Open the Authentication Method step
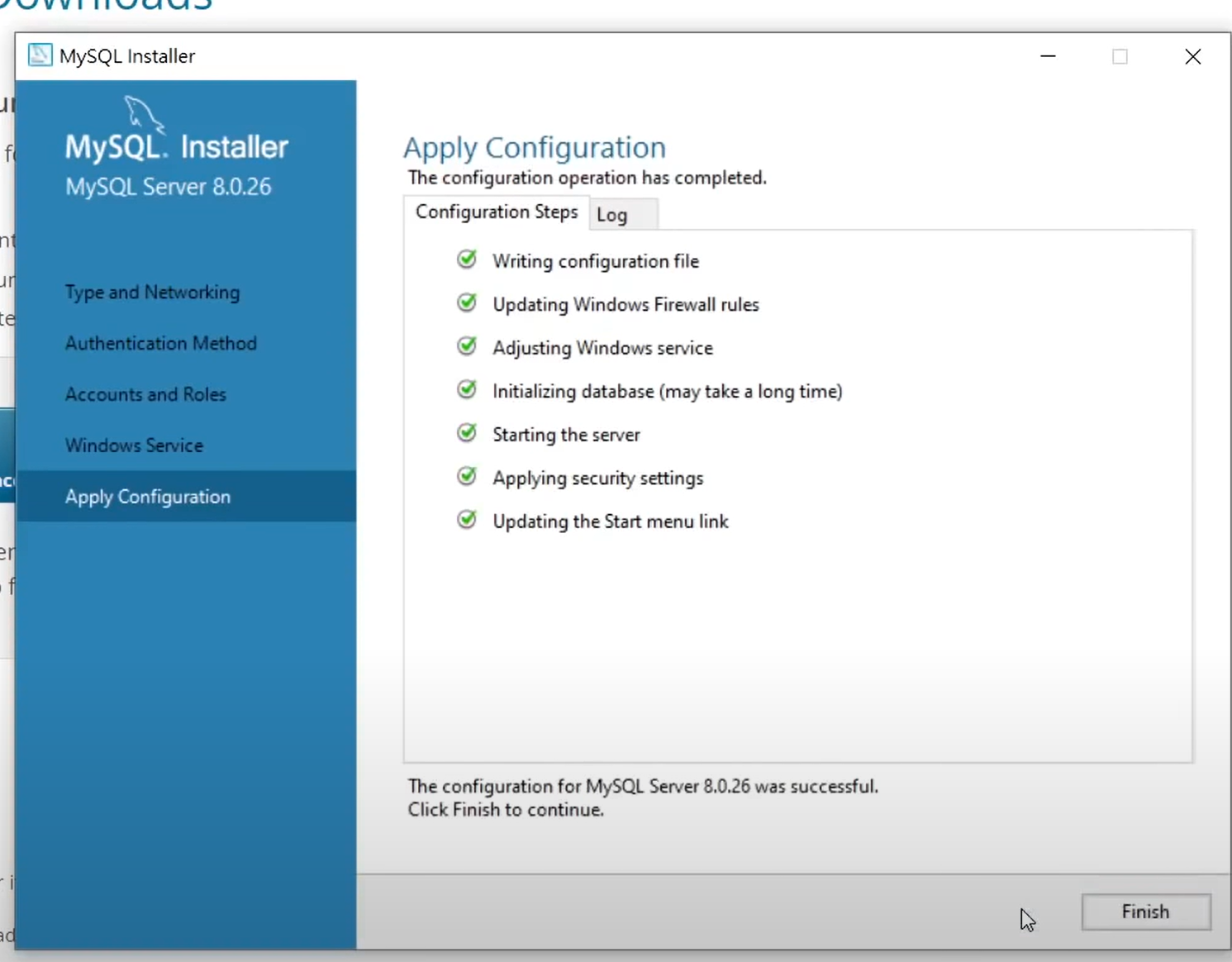1232x962 pixels. (161, 343)
